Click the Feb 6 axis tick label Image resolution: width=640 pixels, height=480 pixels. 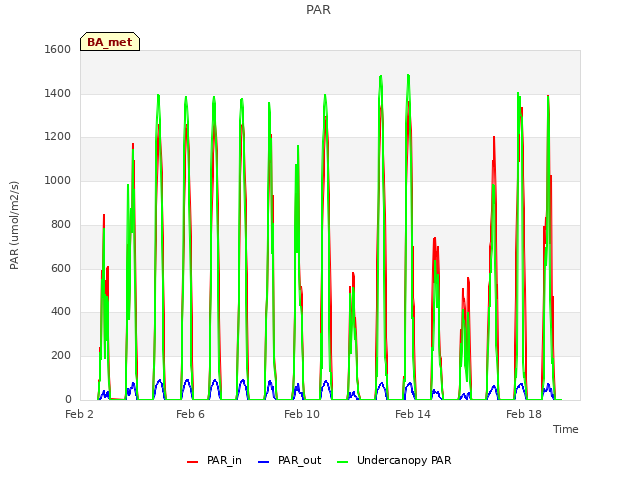(x=190, y=414)
